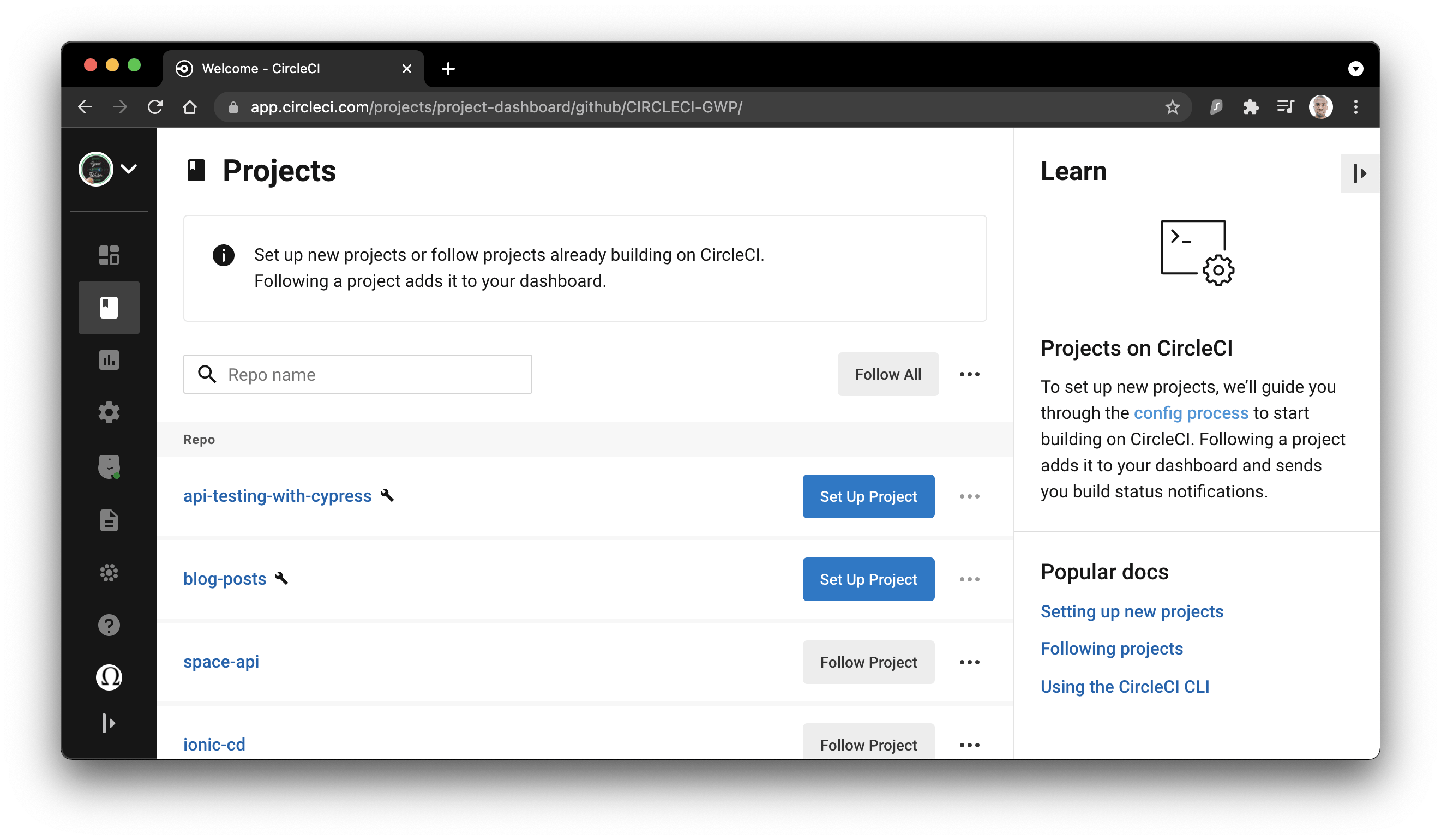The width and height of the screenshot is (1441, 840).
Task: Click the search magnifier in the repo filter
Action: click(207, 374)
